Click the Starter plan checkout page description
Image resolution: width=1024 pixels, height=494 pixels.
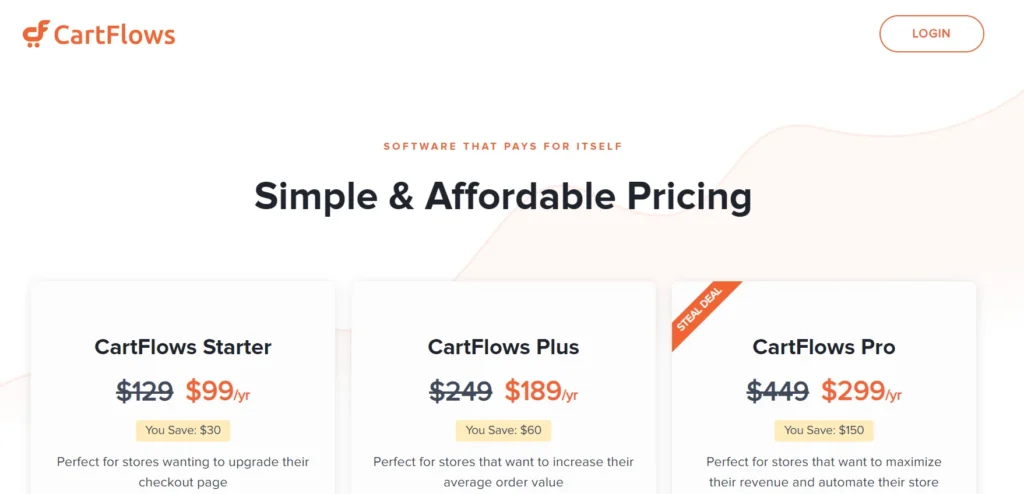point(183,472)
